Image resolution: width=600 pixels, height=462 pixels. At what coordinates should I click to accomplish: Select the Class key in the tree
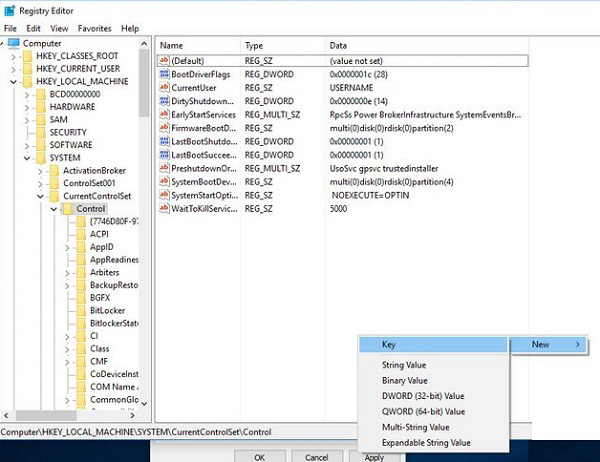point(99,349)
